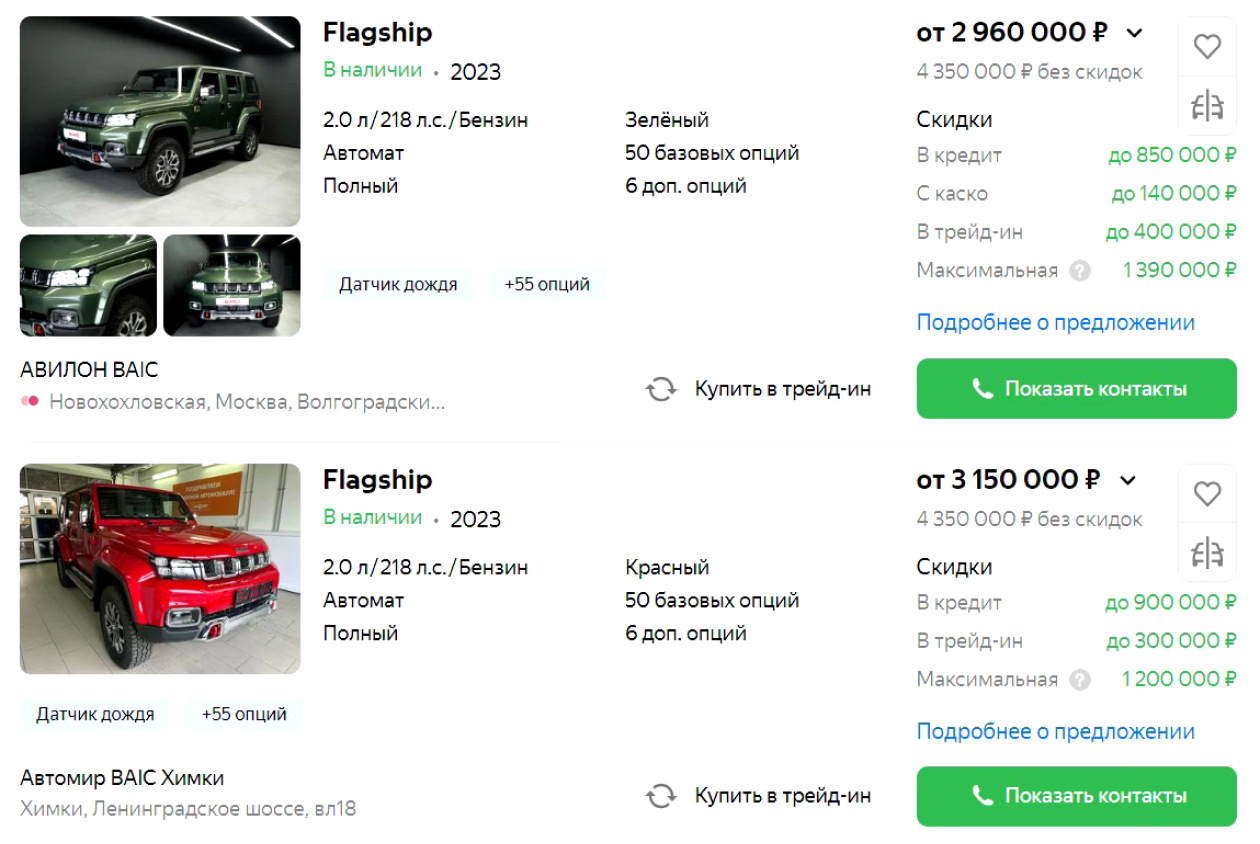Show contacts for Автомир BAIC Химки
Image resolution: width=1260 pixels, height=844 pixels.
1076,796
